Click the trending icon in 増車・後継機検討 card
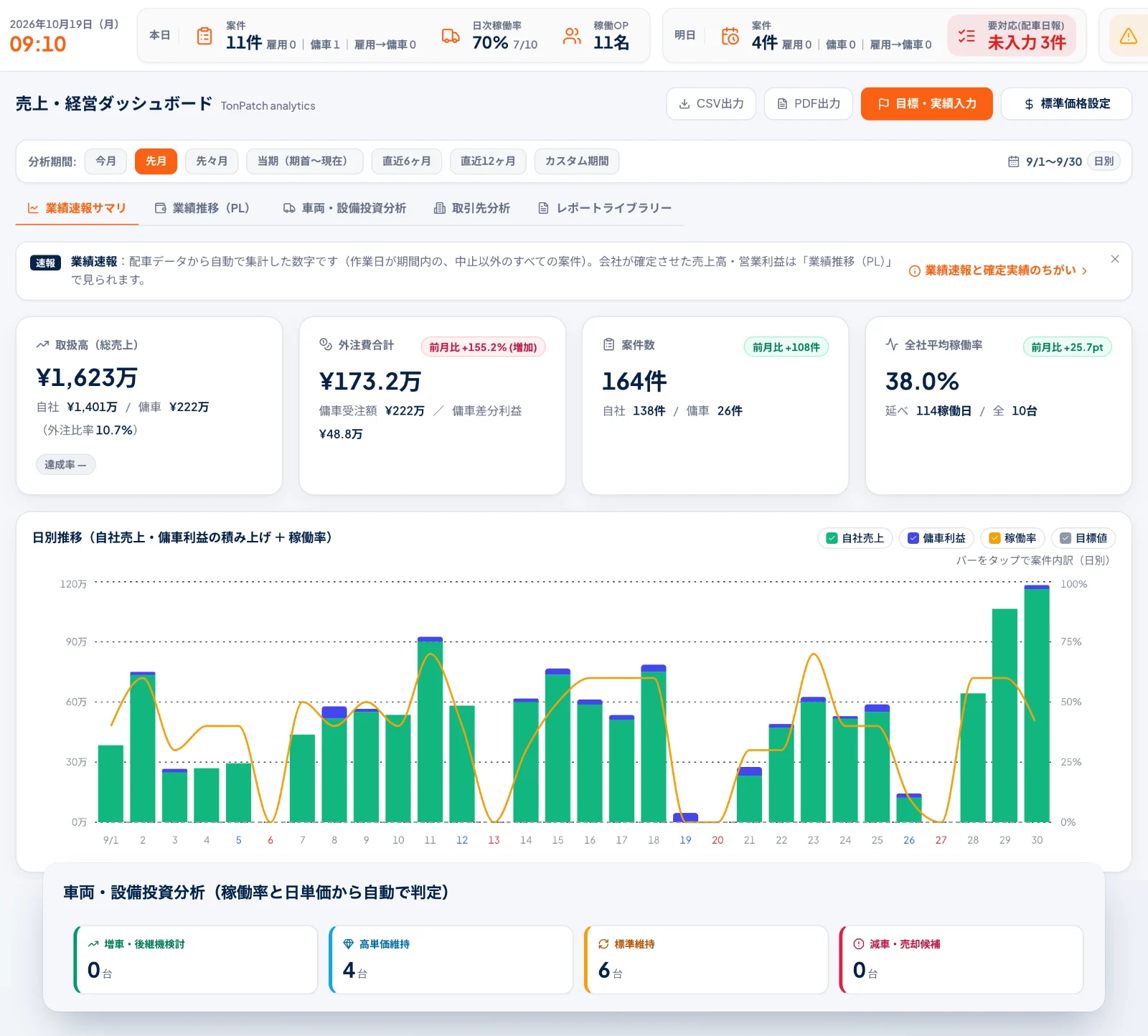 tap(93, 944)
